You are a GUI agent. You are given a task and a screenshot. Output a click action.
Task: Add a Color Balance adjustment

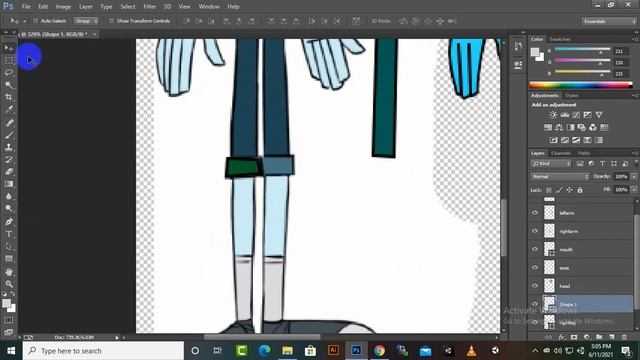point(559,127)
